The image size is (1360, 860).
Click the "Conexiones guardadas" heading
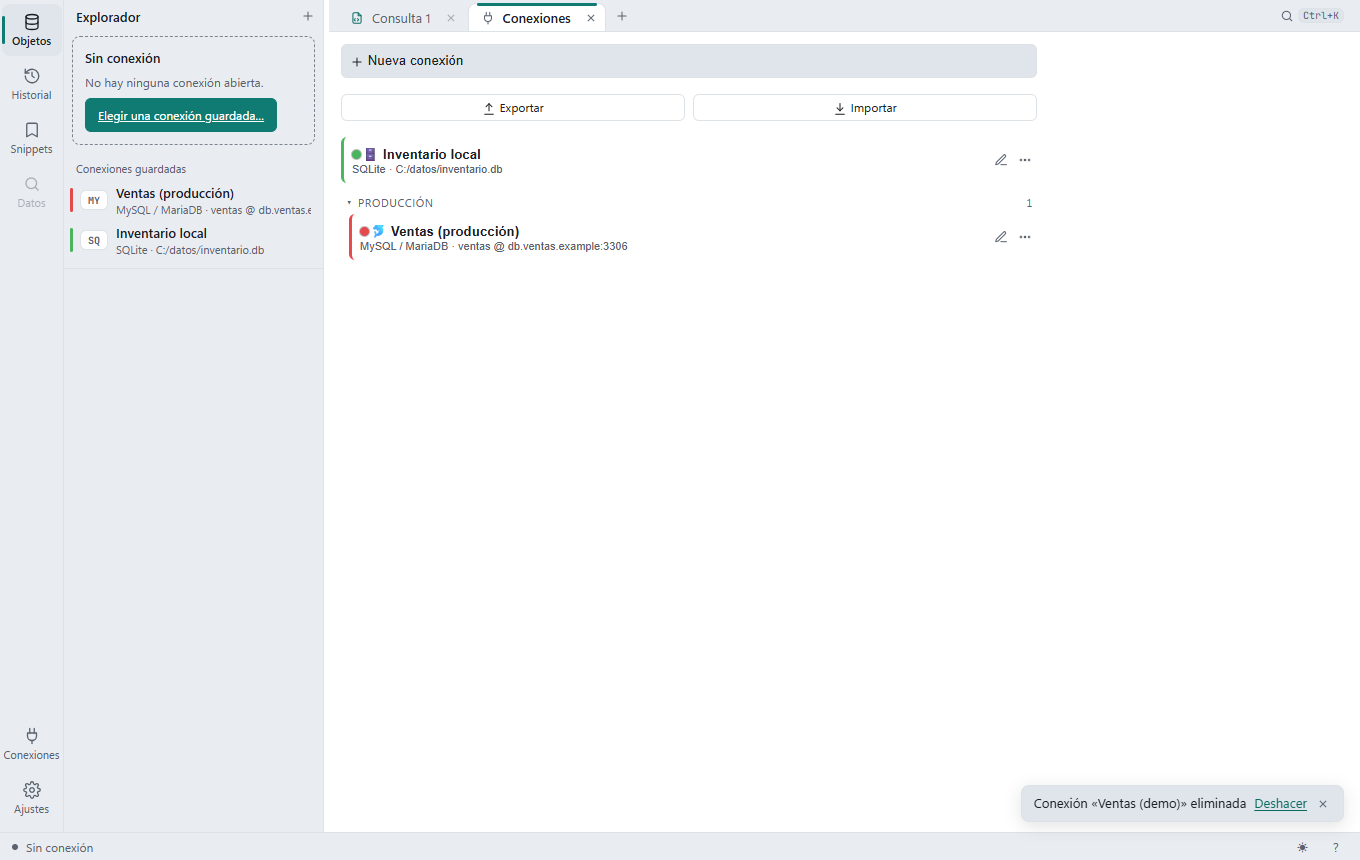pyautogui.click(x=131, y=169)
